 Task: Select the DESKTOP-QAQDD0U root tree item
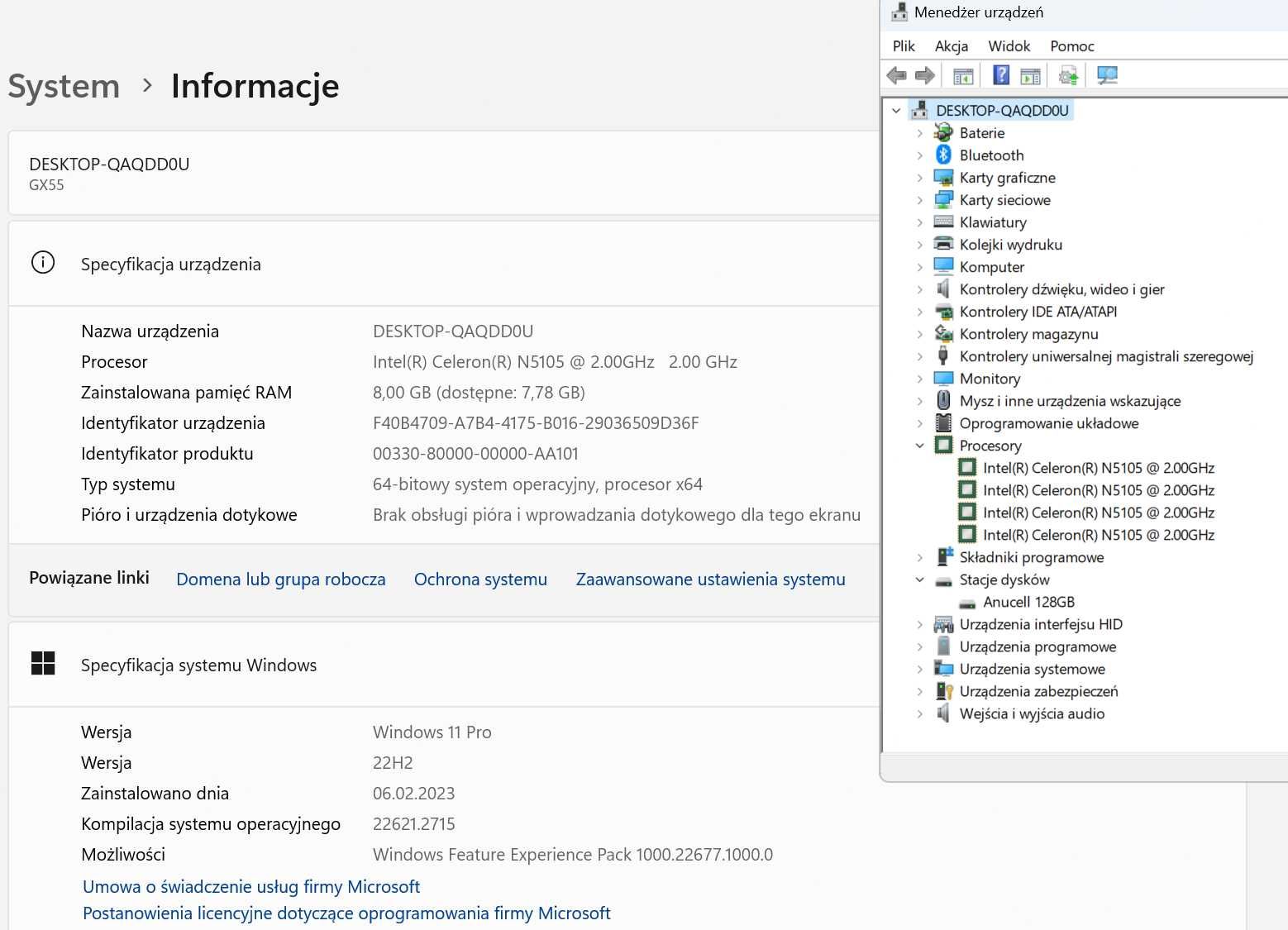(1002, 110)
